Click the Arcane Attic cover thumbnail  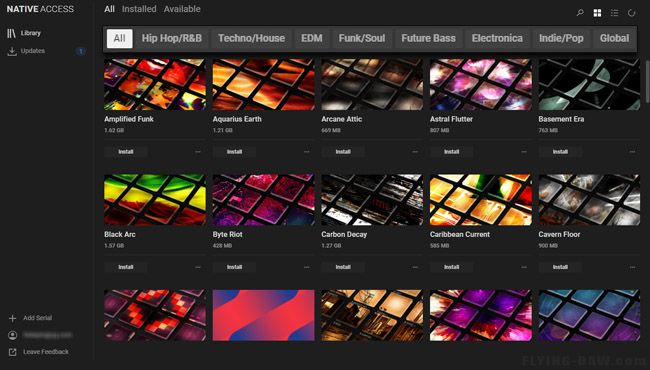pyautogui.click(x=372, y=84)
